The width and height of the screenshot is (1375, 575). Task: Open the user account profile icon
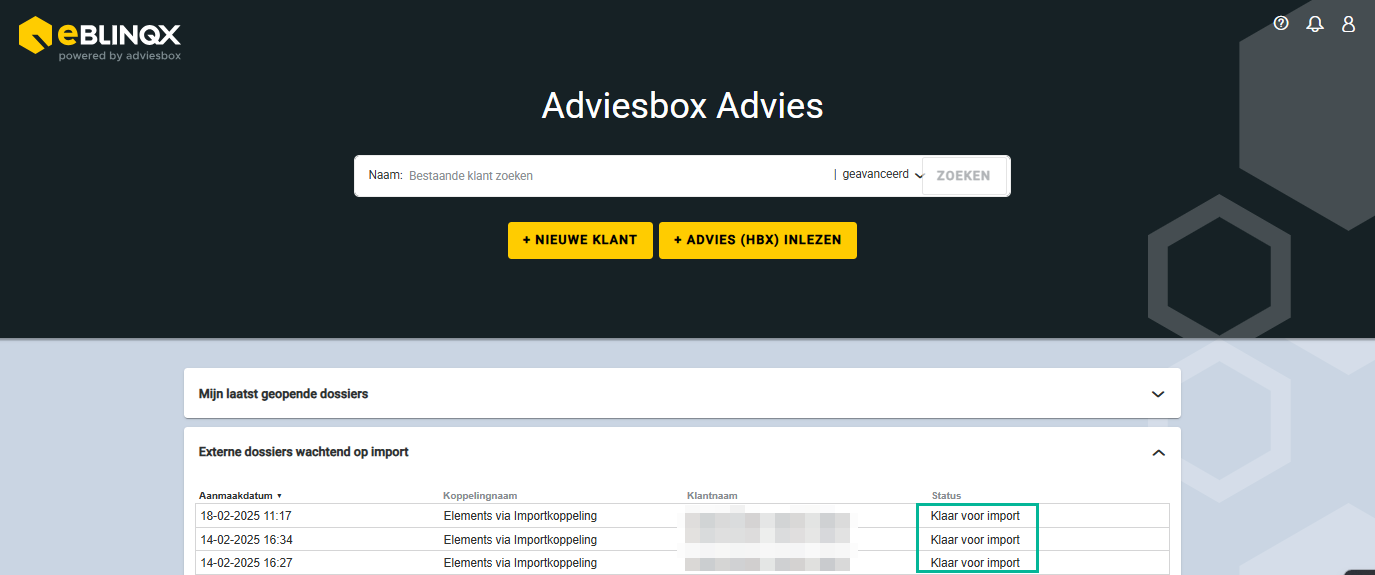1348,24
